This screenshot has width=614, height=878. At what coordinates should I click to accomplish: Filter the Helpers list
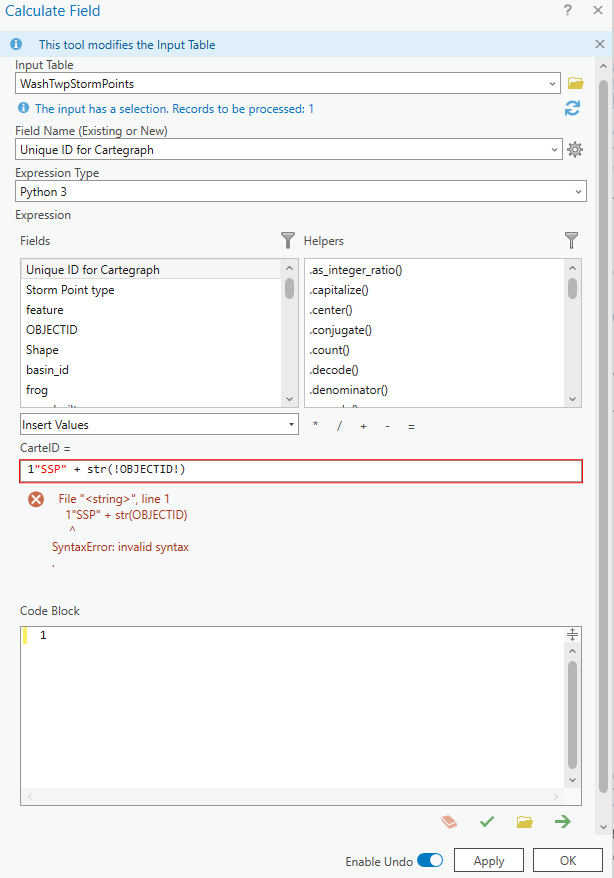[571, 240]
